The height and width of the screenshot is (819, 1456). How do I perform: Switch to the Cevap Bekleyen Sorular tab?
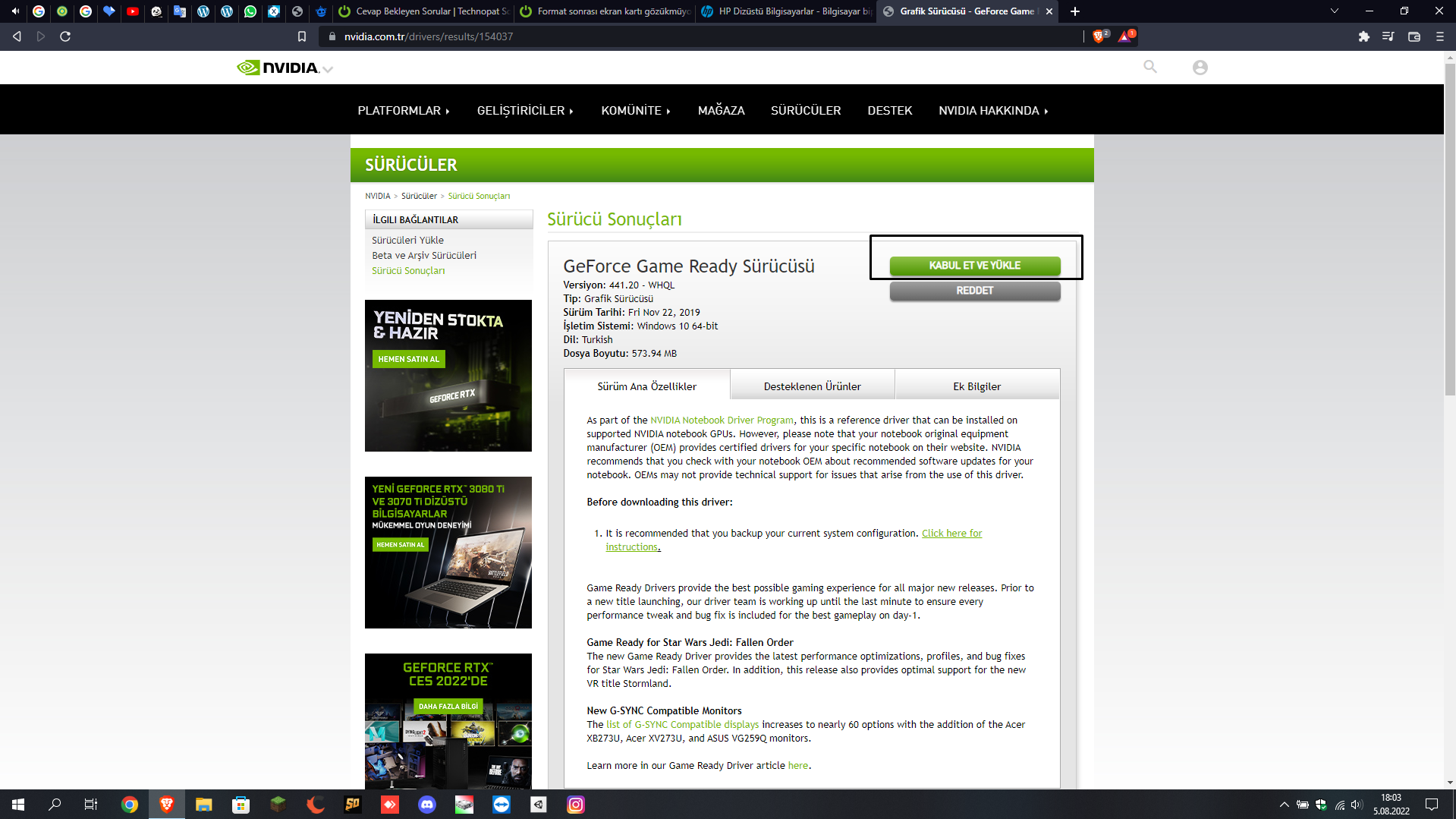point(423,11)
